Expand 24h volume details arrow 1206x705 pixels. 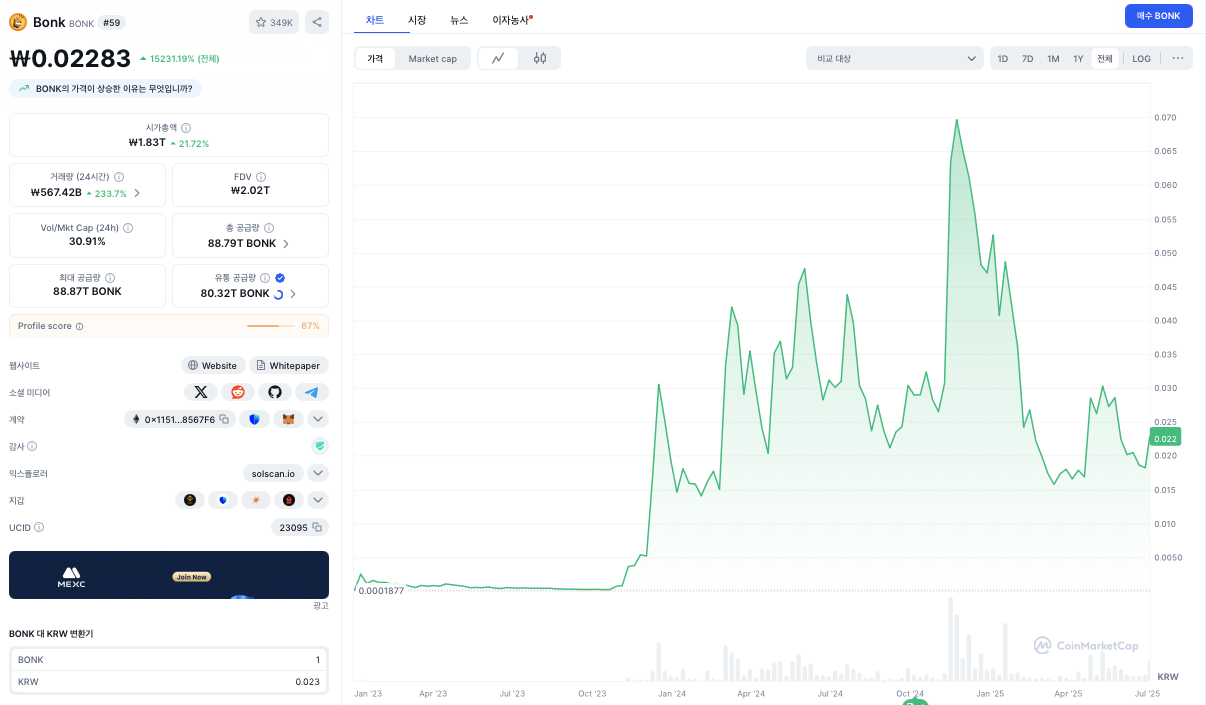137,193
